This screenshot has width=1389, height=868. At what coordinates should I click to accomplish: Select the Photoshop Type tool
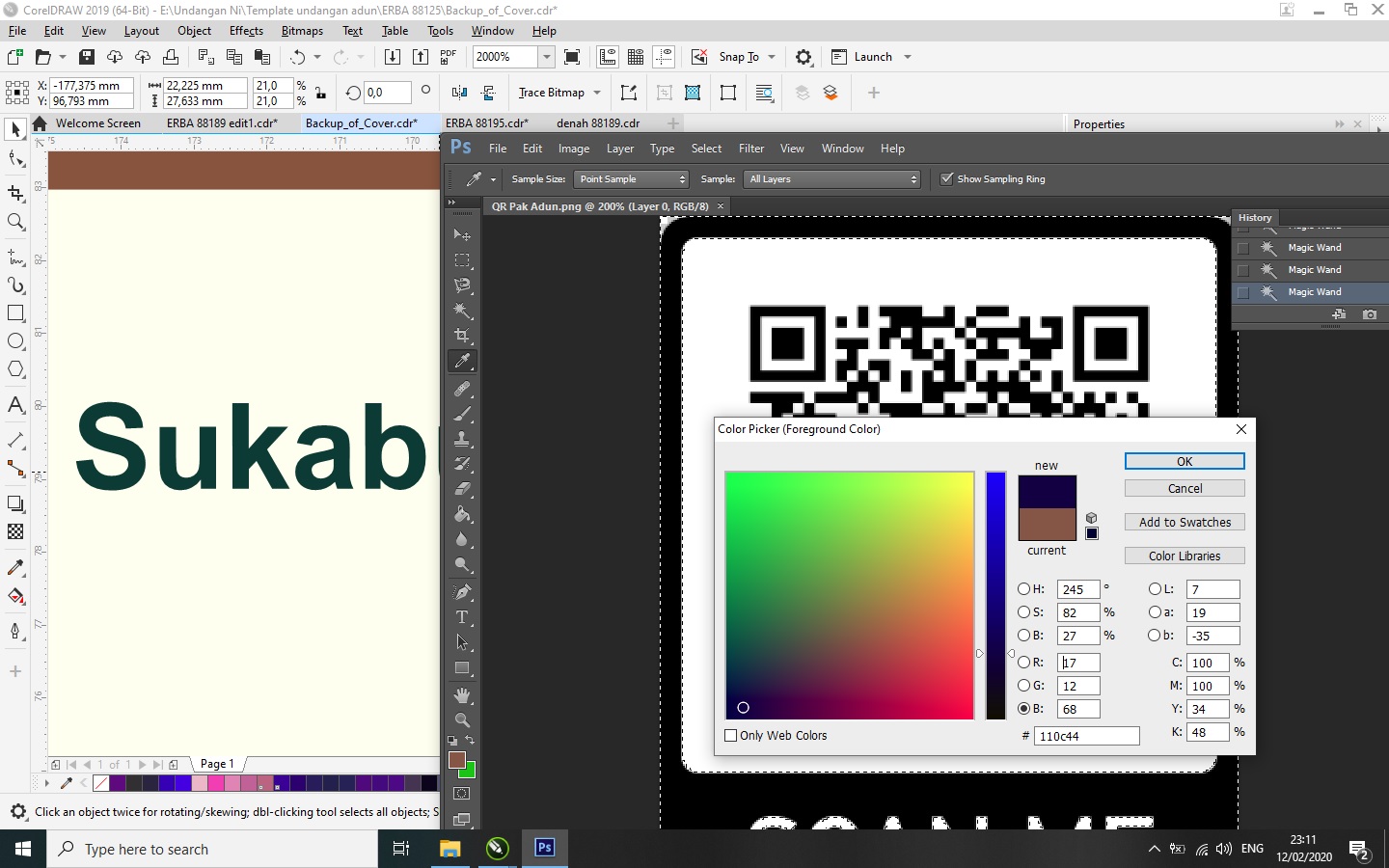pyautogui.click(x=462, y=617)
